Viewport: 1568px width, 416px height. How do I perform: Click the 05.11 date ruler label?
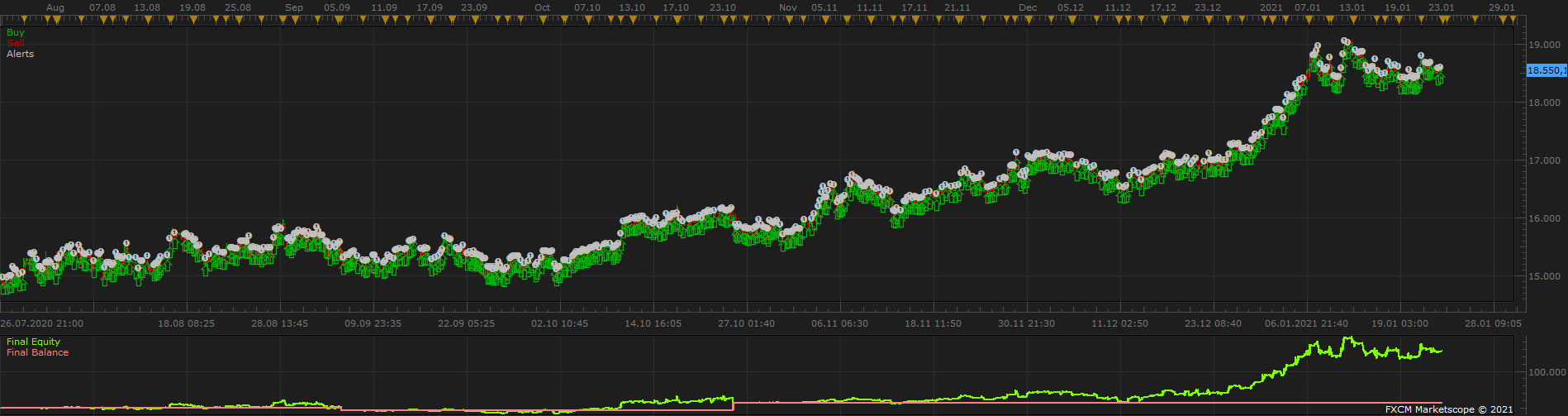tap(824, 7)
